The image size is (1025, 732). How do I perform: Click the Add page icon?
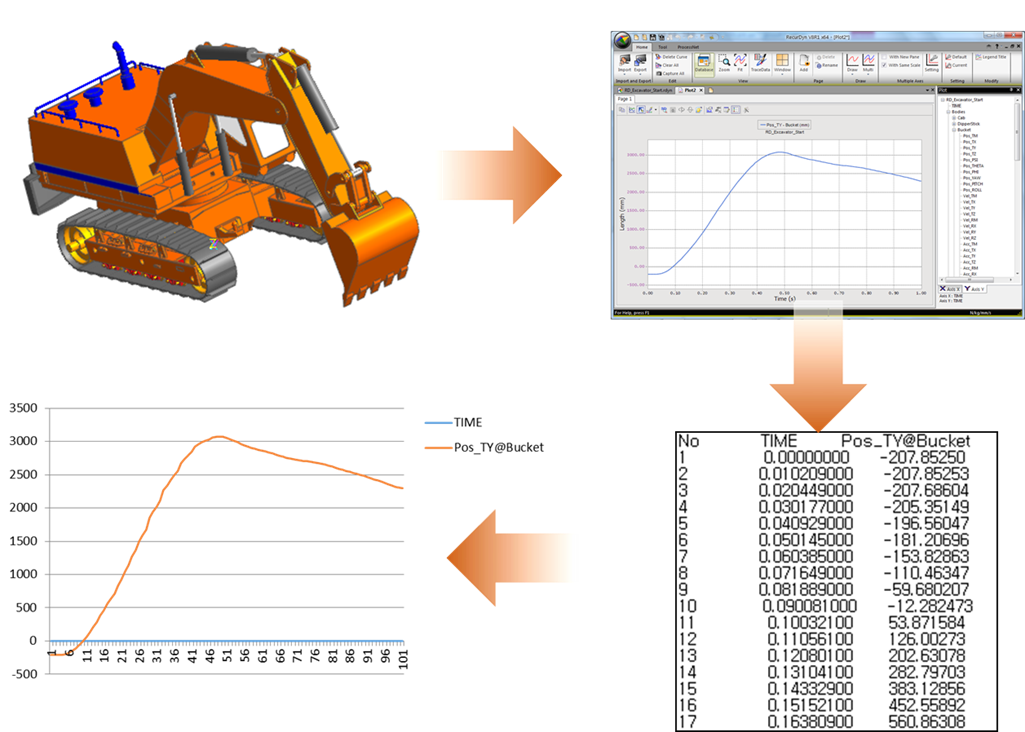click(x=804, y=63)
